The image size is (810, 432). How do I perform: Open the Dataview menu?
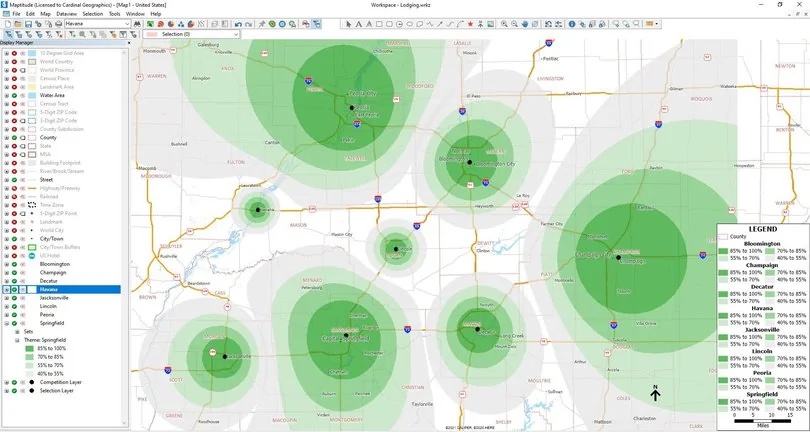66,13
